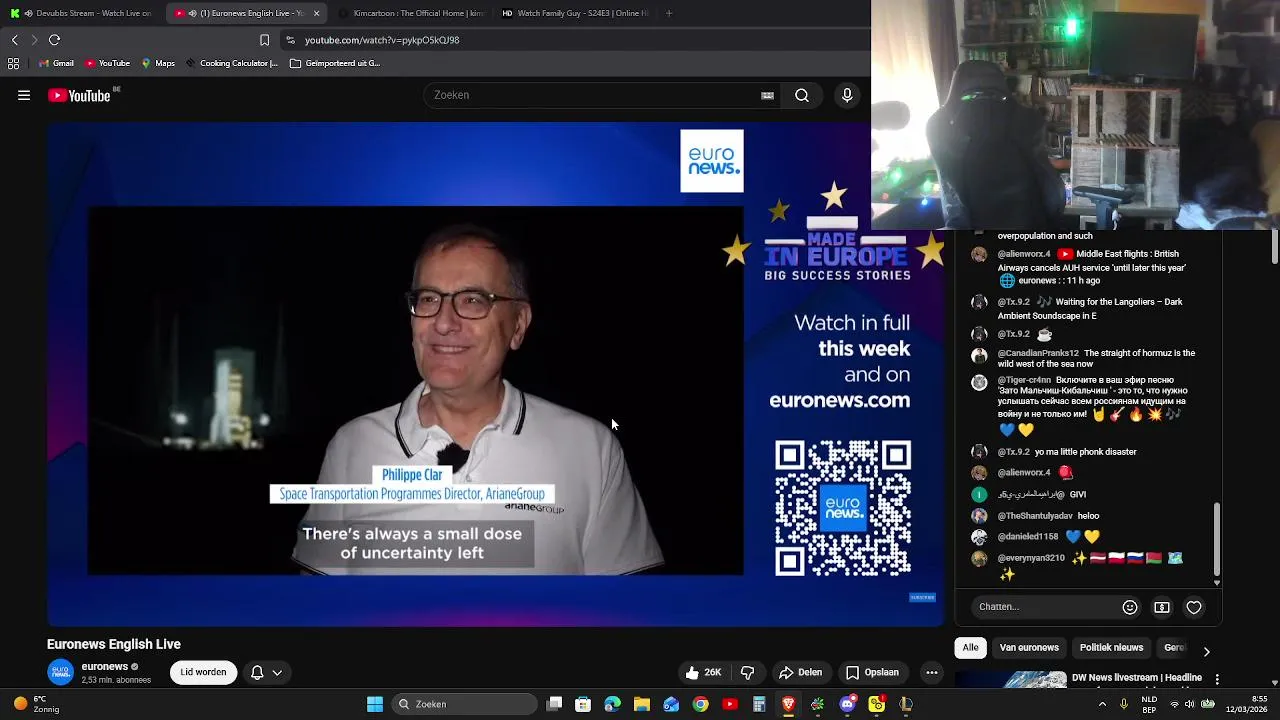Open Calculator from taskbar

pos(759,704)
